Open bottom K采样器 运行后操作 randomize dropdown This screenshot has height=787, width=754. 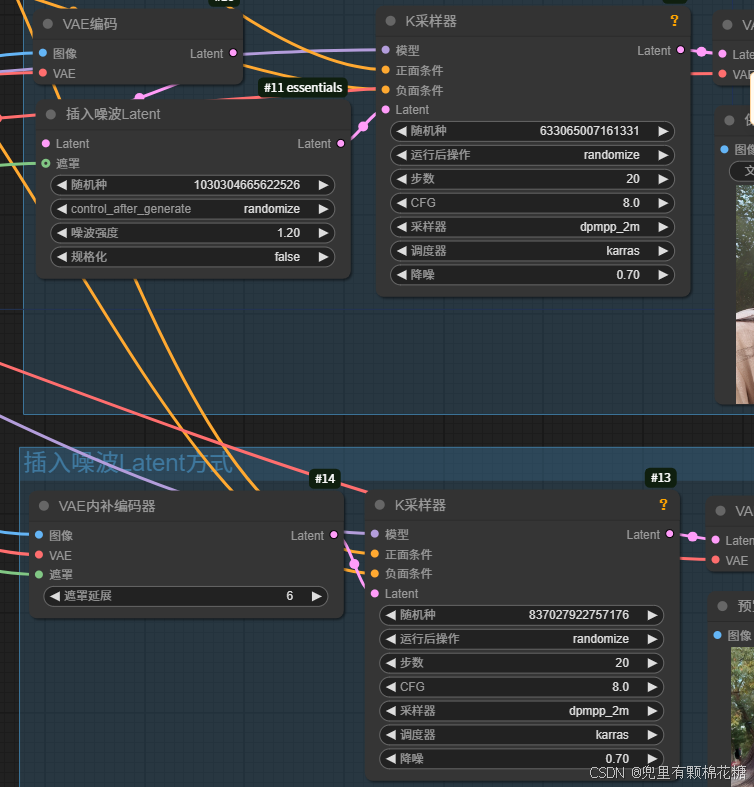point(521,639)
